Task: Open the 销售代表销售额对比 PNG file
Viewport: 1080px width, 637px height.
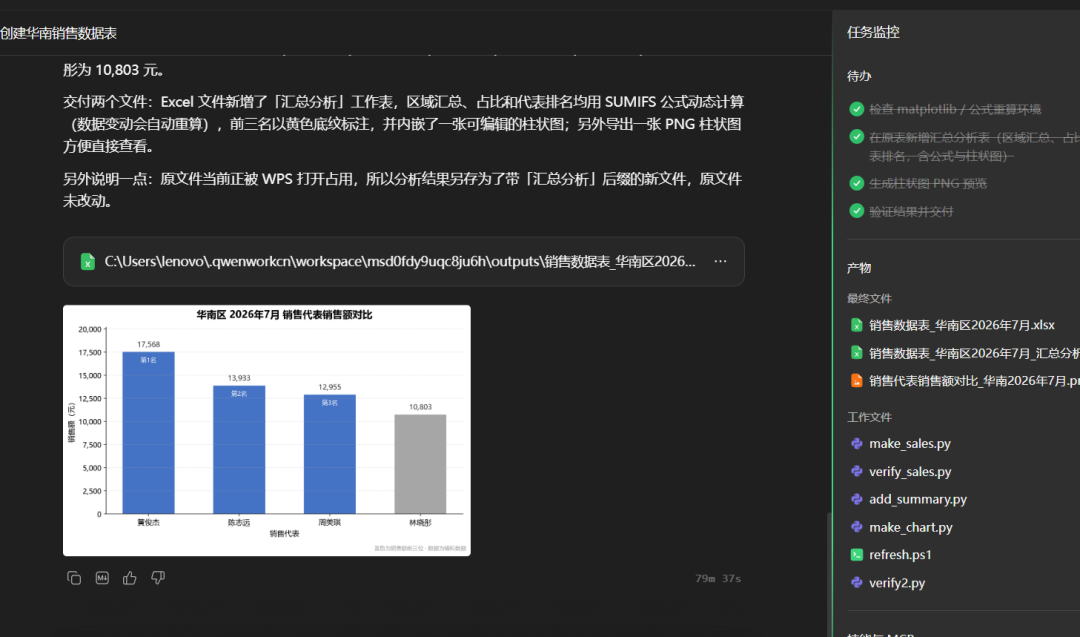Action: [x=974, y=381]
